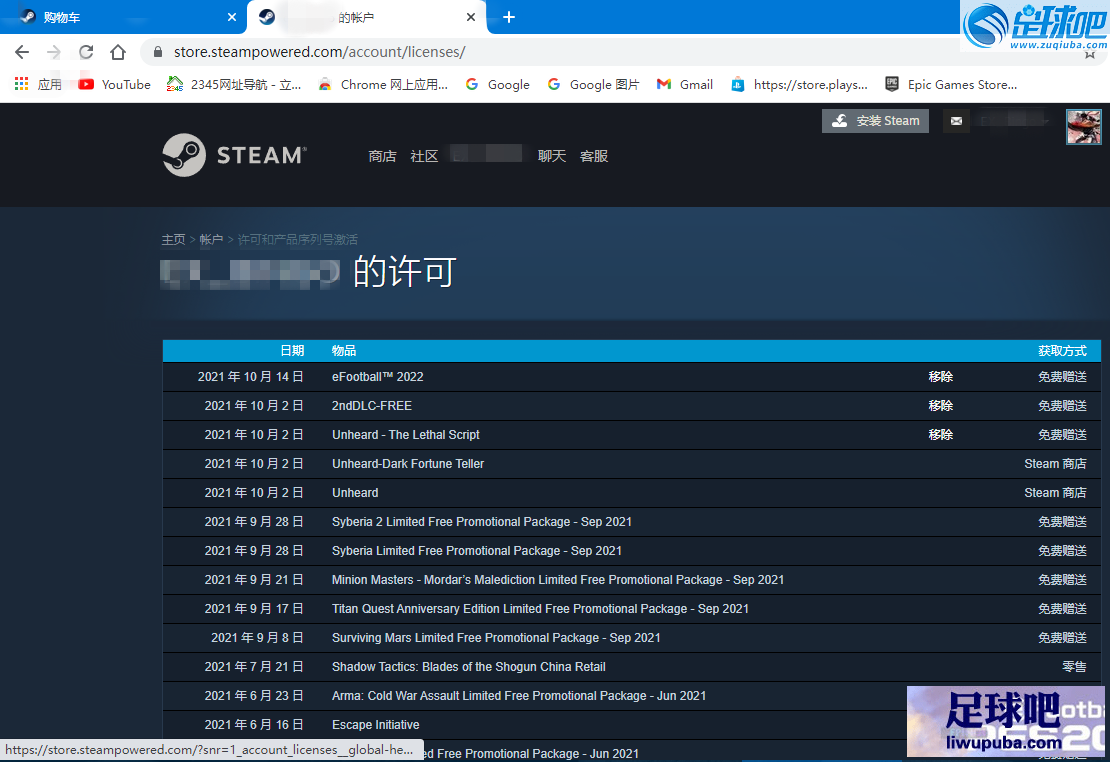Click 移除 for eFootball 2022
The width and height of the screenshot is (1110, 762).
point(941,377)
